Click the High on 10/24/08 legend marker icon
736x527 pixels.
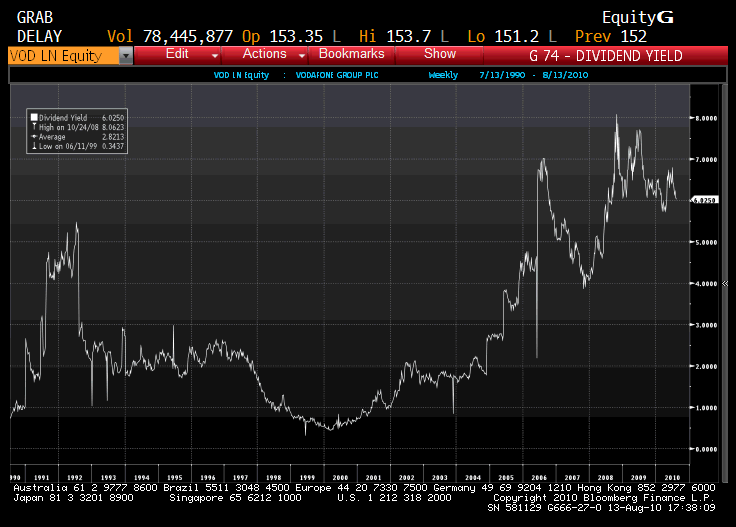coord(34,127)
